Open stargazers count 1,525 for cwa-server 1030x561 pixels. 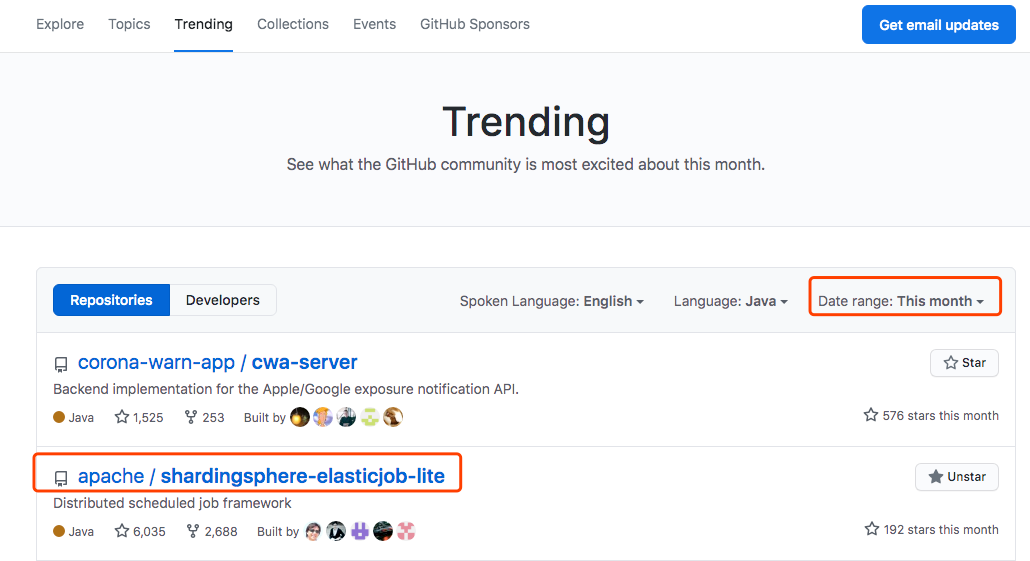(x=139, y=417)
